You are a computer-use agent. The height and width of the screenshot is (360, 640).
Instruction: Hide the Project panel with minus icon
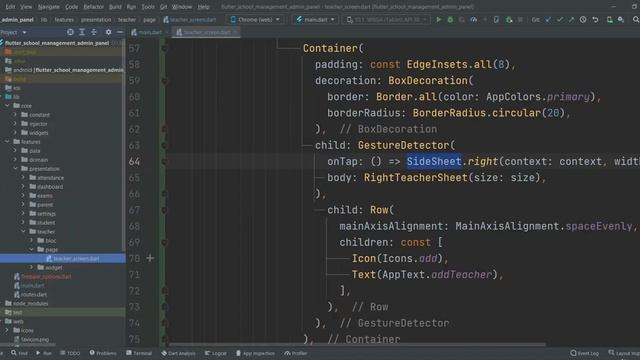tap(120, 32)
